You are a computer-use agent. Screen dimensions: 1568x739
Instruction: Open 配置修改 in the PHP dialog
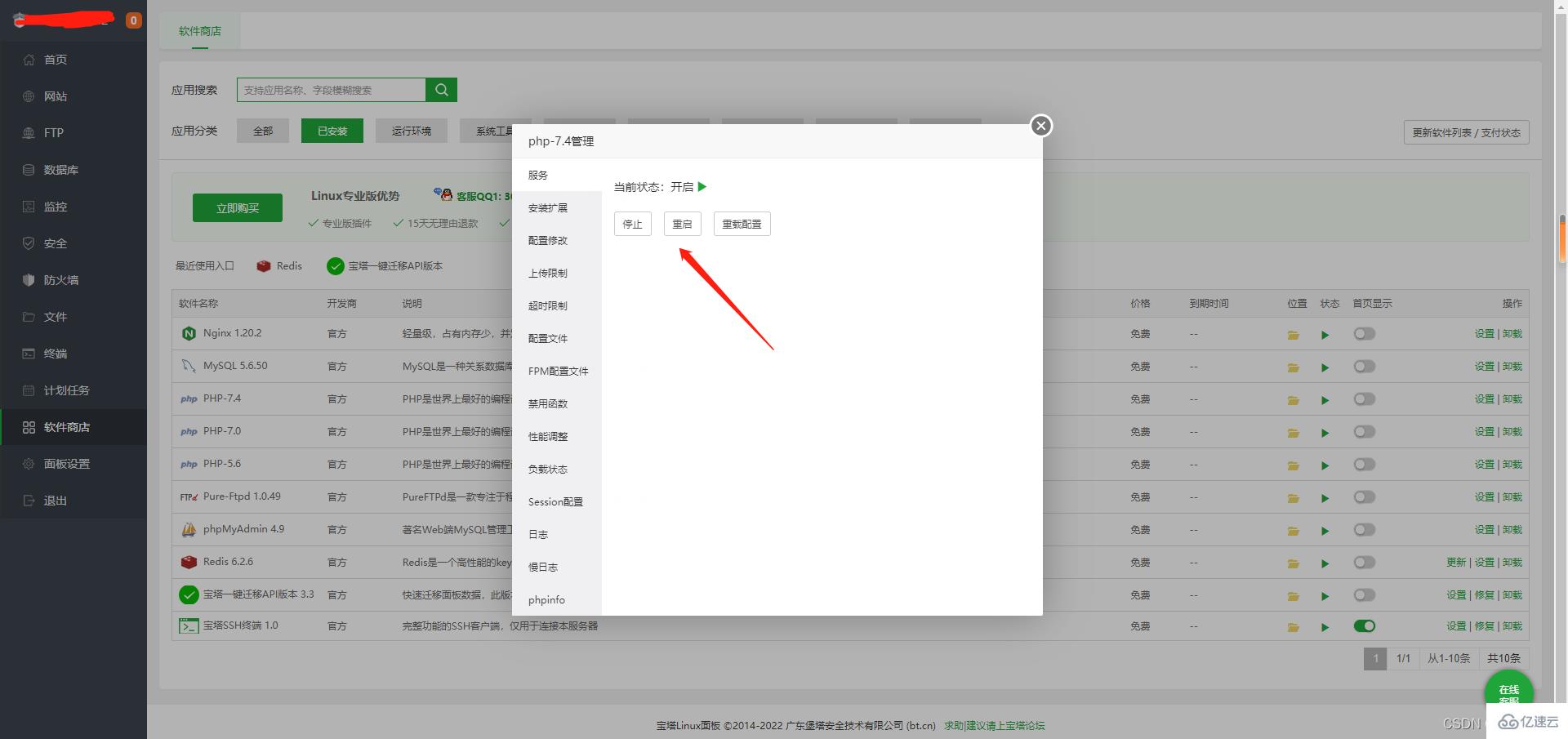tap(557, 241)
